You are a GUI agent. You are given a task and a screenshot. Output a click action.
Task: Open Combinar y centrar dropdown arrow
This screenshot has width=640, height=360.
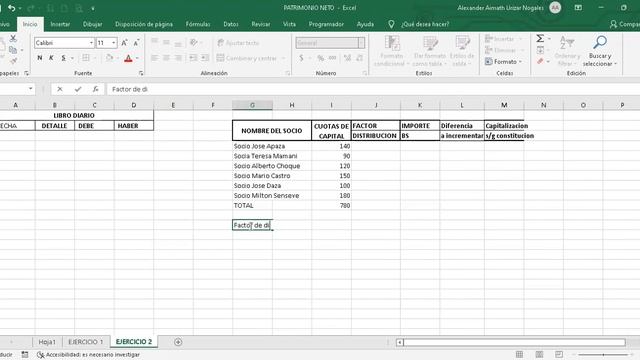pyautogui.click(x=284, y=58)
